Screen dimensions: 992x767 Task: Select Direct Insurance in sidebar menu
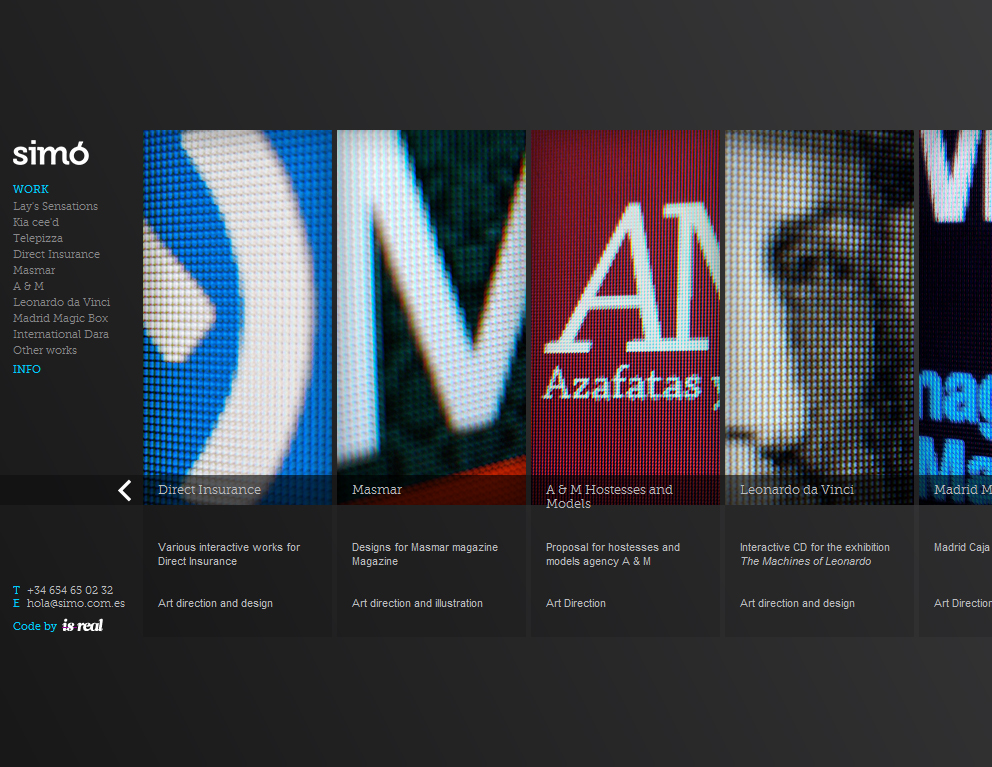click(56, 254)
